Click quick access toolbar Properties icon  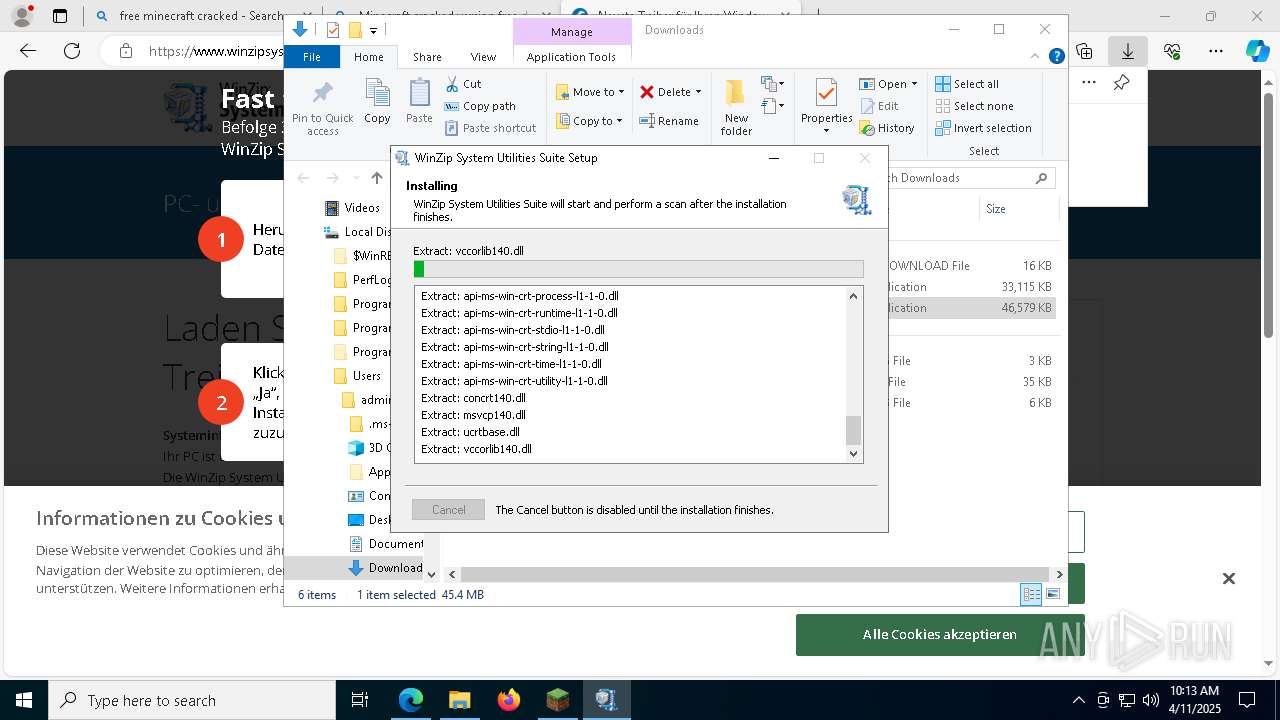click(x=333, y=30)
